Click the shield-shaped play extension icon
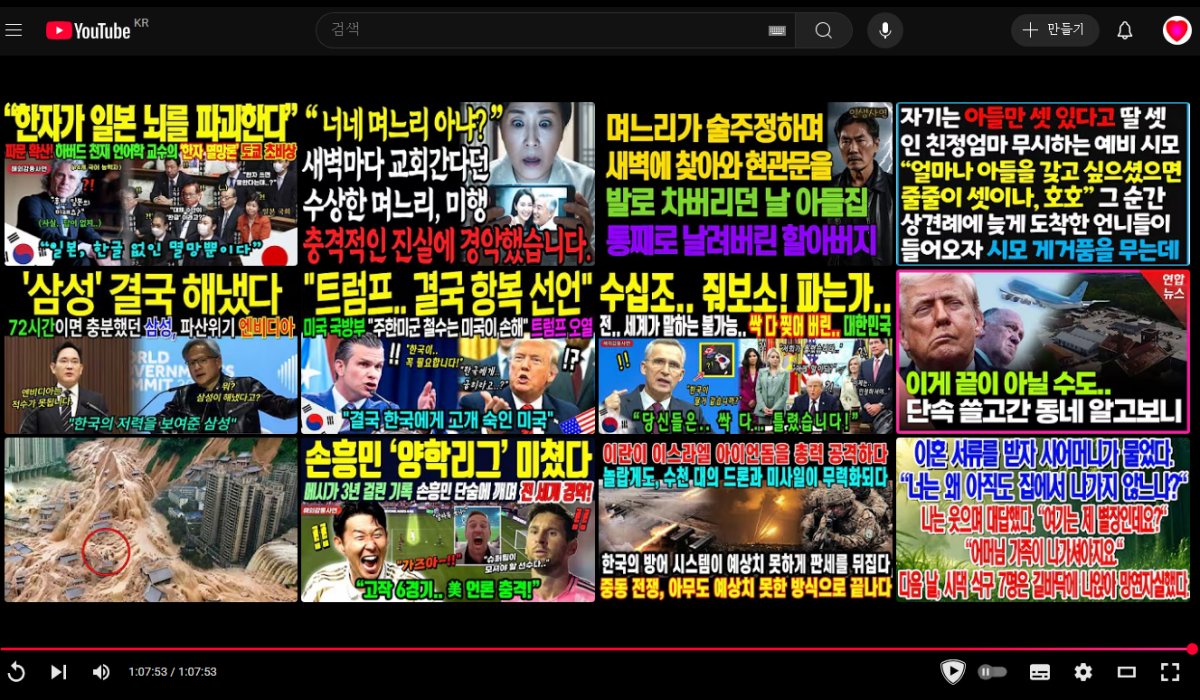This screenshot has height=700, width=1200. pos(953,672)
